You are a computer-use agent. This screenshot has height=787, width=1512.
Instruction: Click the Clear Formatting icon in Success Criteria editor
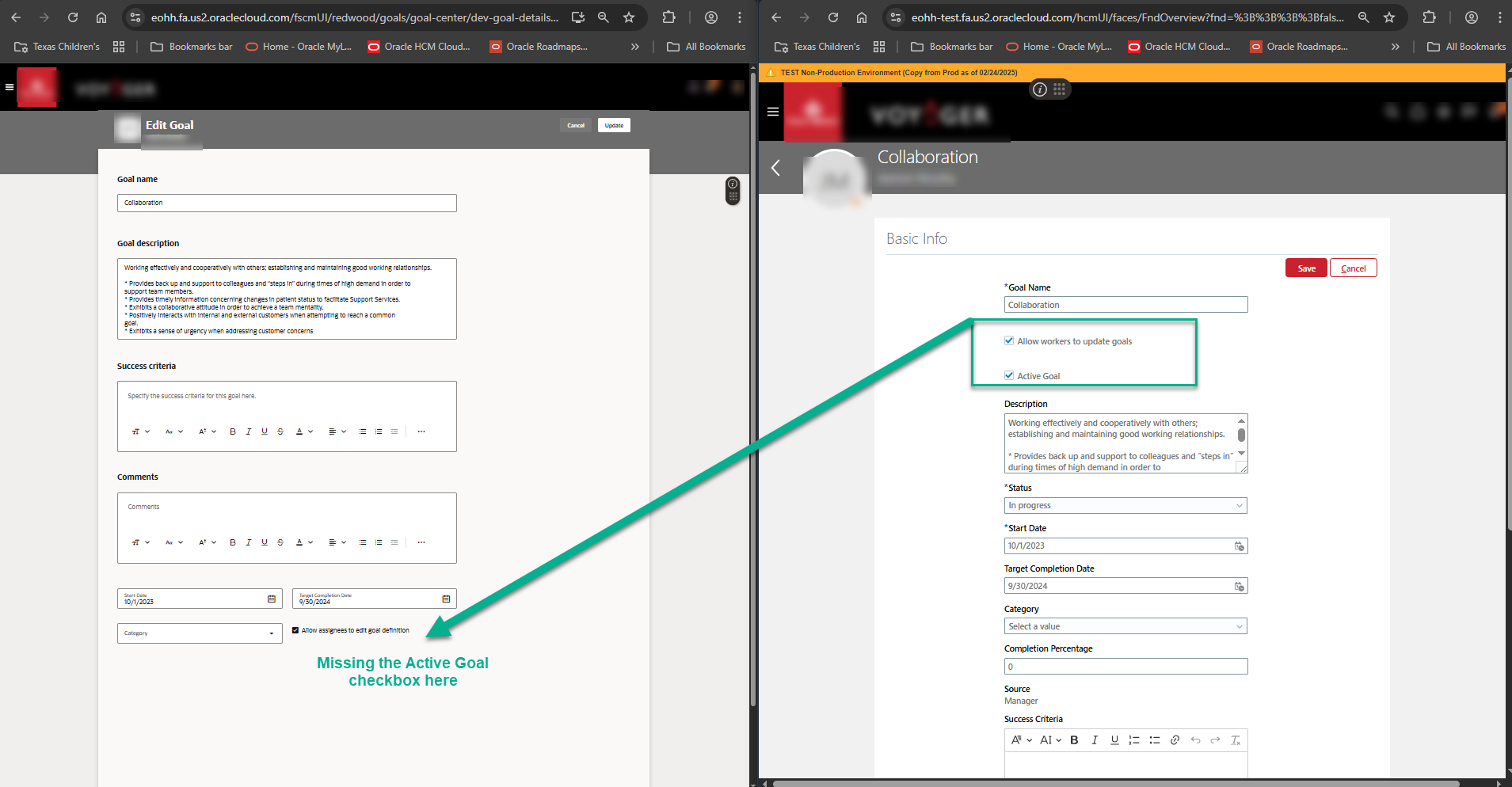pyautogui.click(x=1236, y=739)
